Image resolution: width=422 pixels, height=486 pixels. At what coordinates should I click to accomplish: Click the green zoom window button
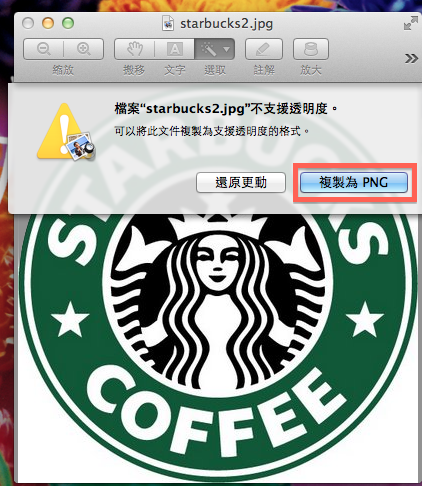click(x=68, y=23)
